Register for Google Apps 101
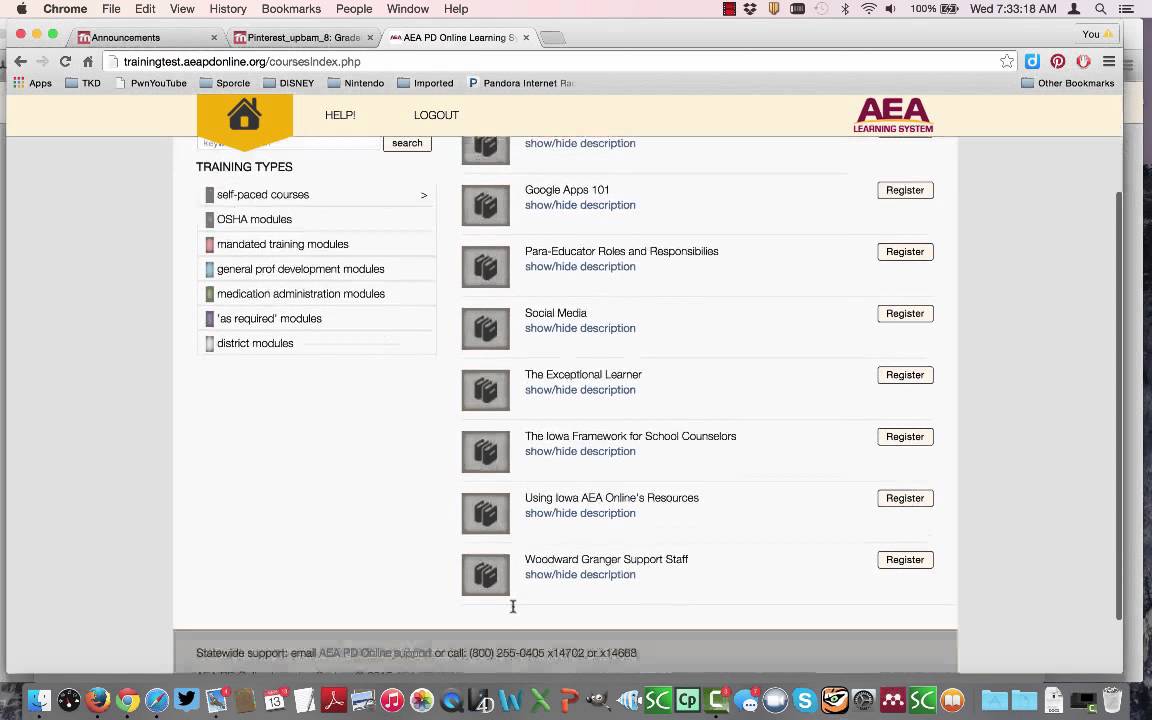This screenshot has width=1152, height=720. [x=905, y=190]
